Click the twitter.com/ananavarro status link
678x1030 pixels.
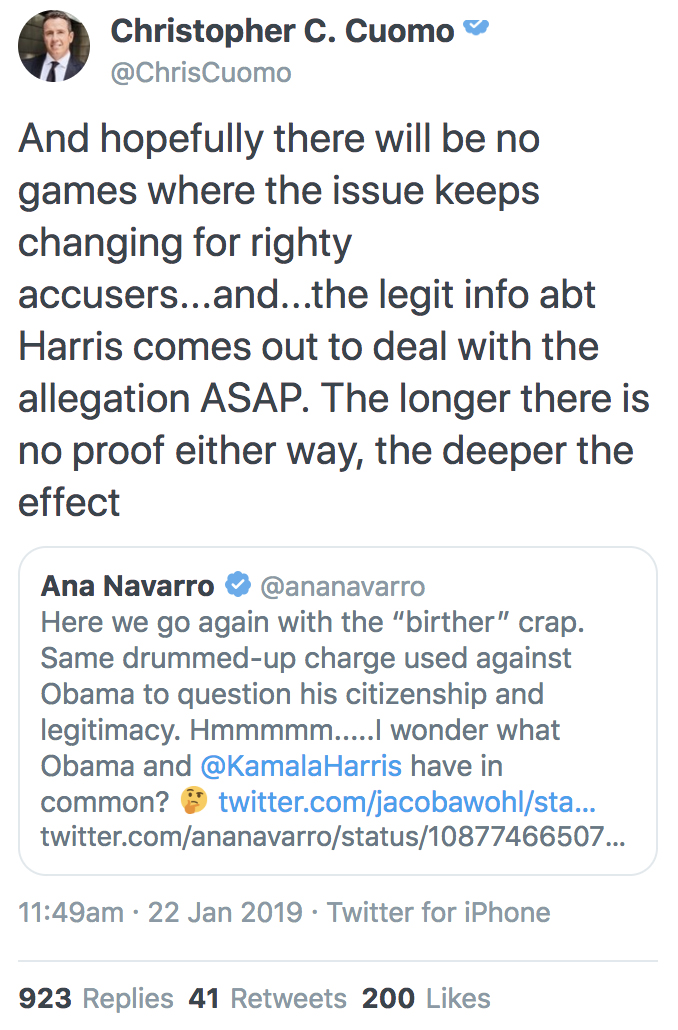tap(330, 831)
